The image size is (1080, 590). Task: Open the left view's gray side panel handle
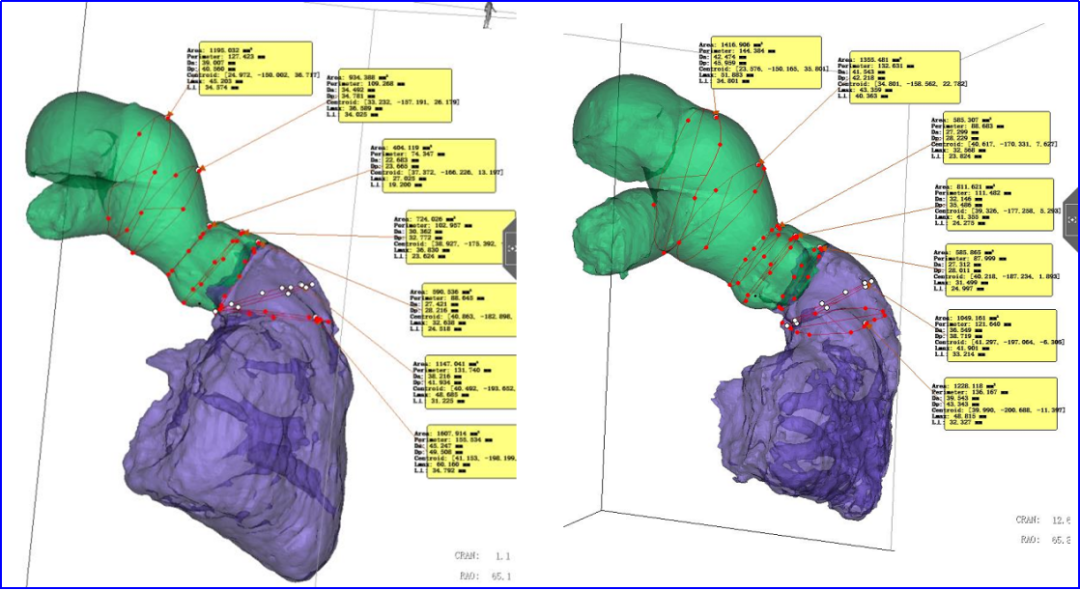point(508,245)
